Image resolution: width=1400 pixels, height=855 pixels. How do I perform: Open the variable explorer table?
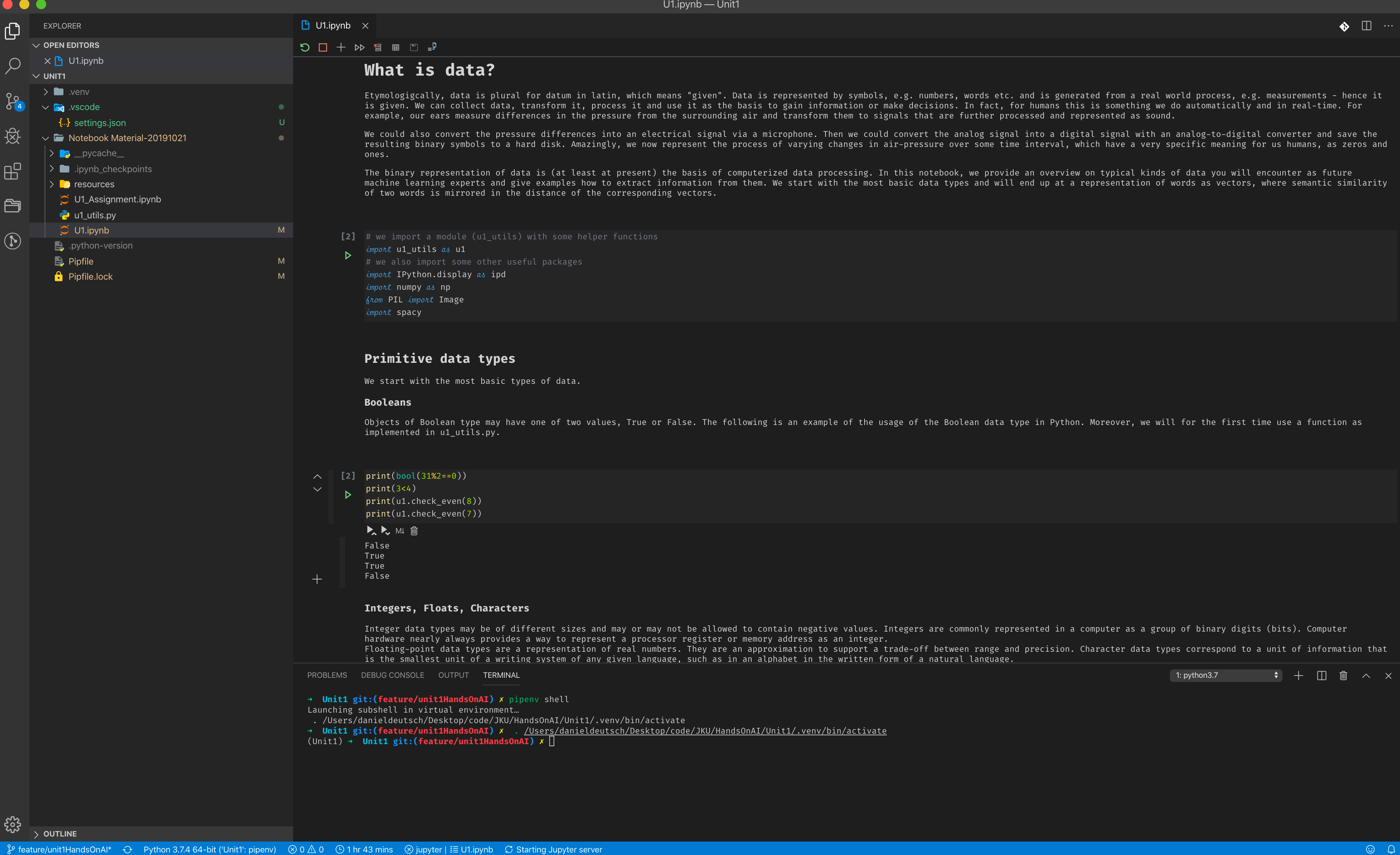click(396, 47)
